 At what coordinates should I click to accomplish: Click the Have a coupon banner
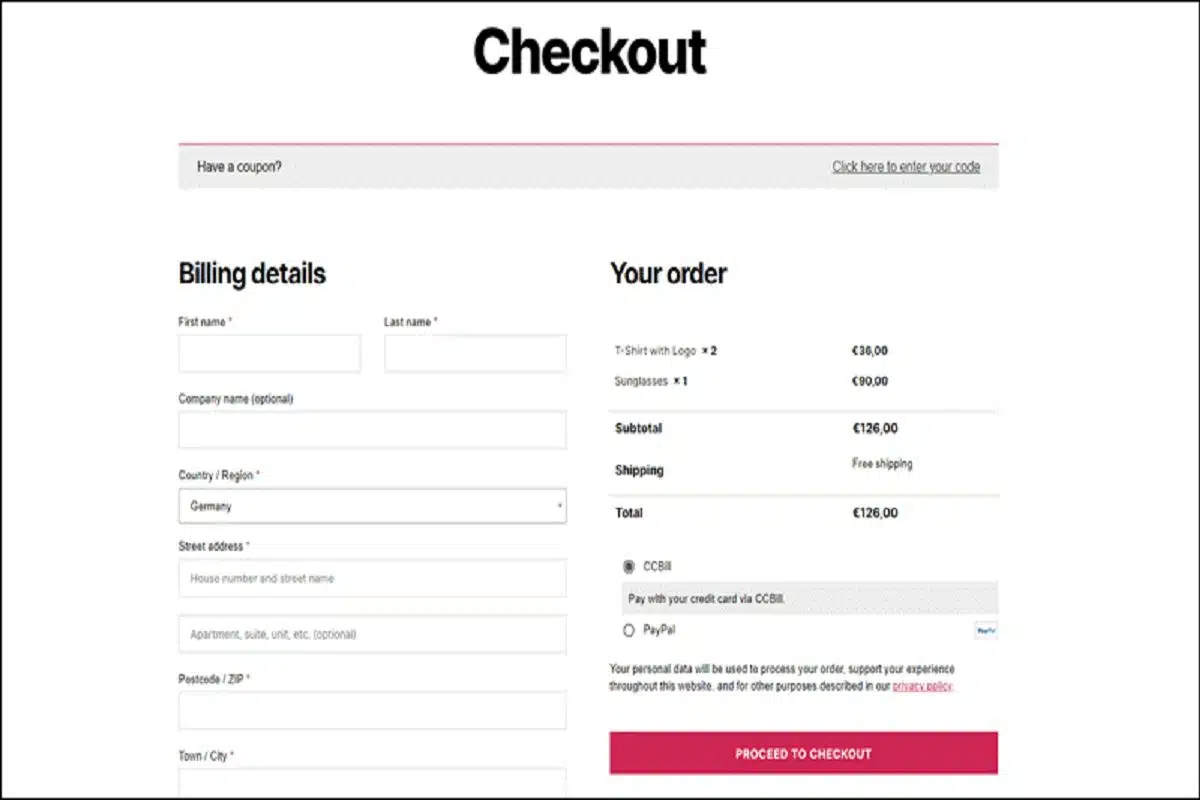coord(238,167)
